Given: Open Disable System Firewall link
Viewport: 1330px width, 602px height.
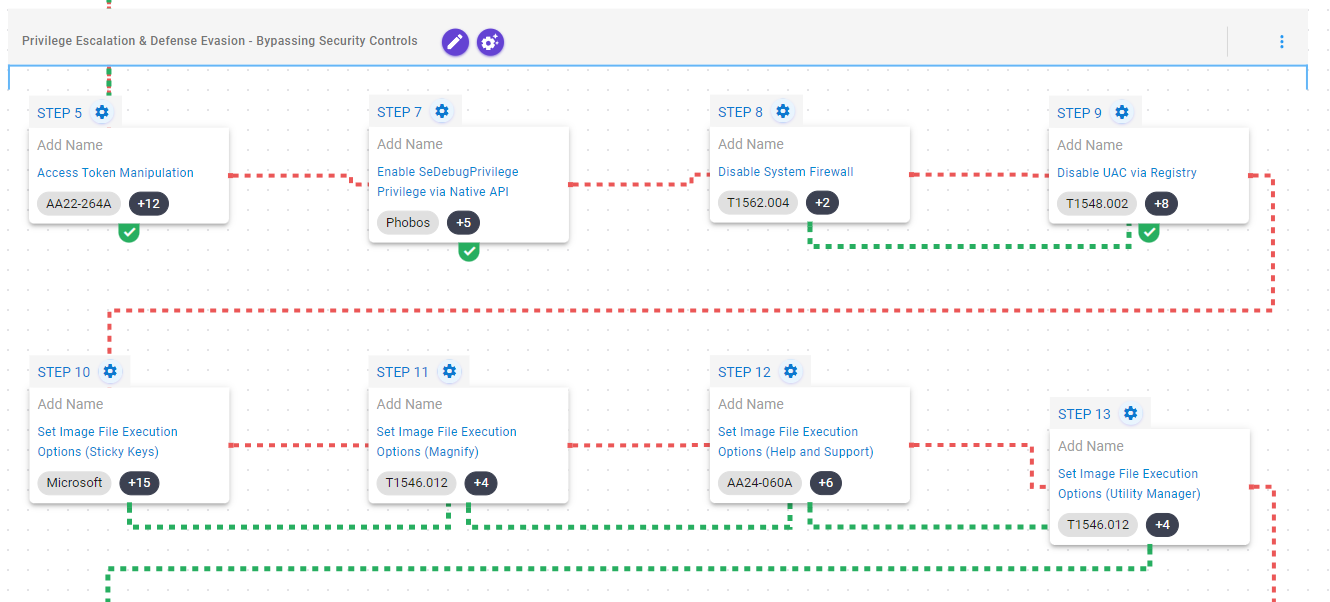Looking at the screenshot, I should click(785, 172).
